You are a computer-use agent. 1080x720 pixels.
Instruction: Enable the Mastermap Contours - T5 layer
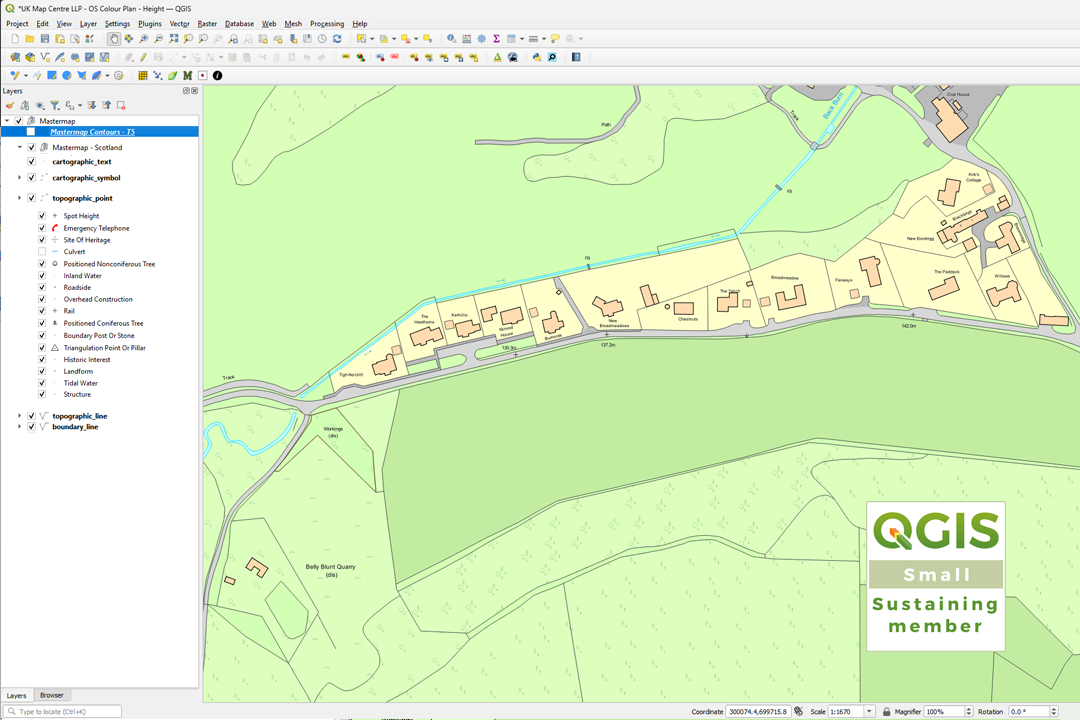pyautogui.click(x=30, y=131)
